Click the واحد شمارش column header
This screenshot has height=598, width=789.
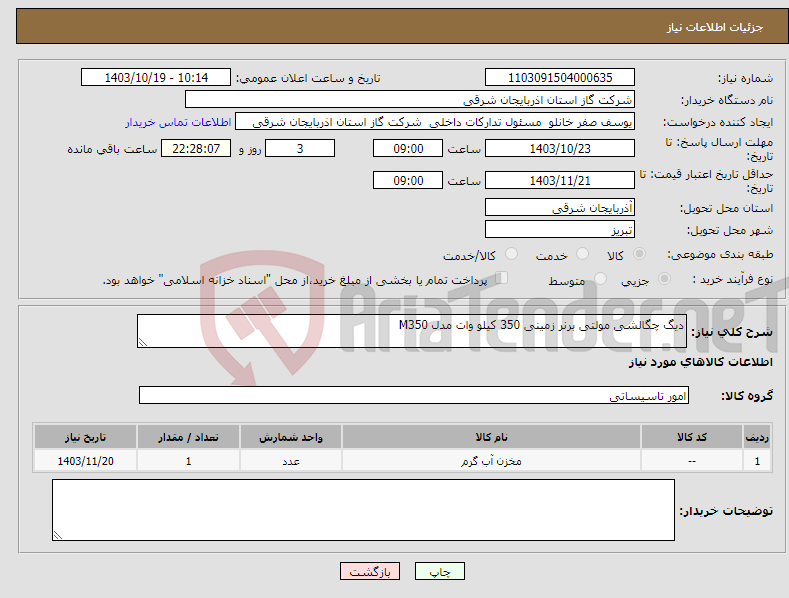point(291,437)
